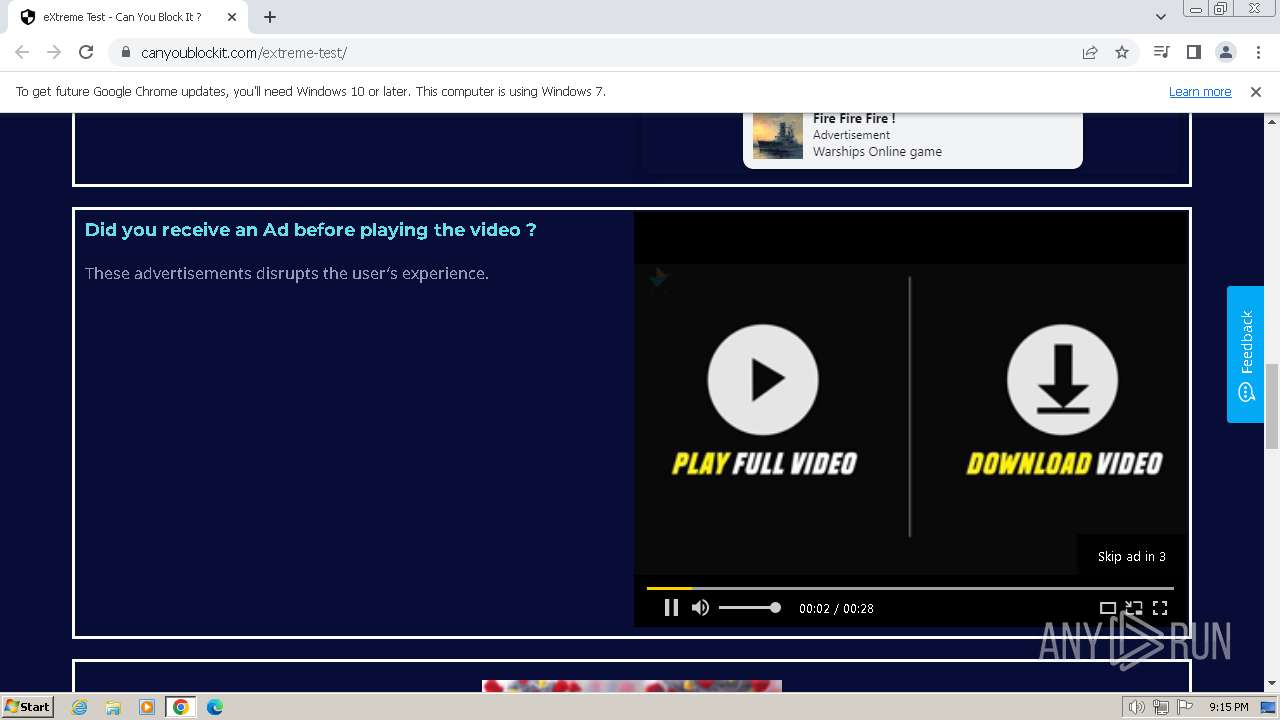The height and width of the screenshot is (720, 1280).
Task: Open a new tab
Action: (x=270, y=17)
